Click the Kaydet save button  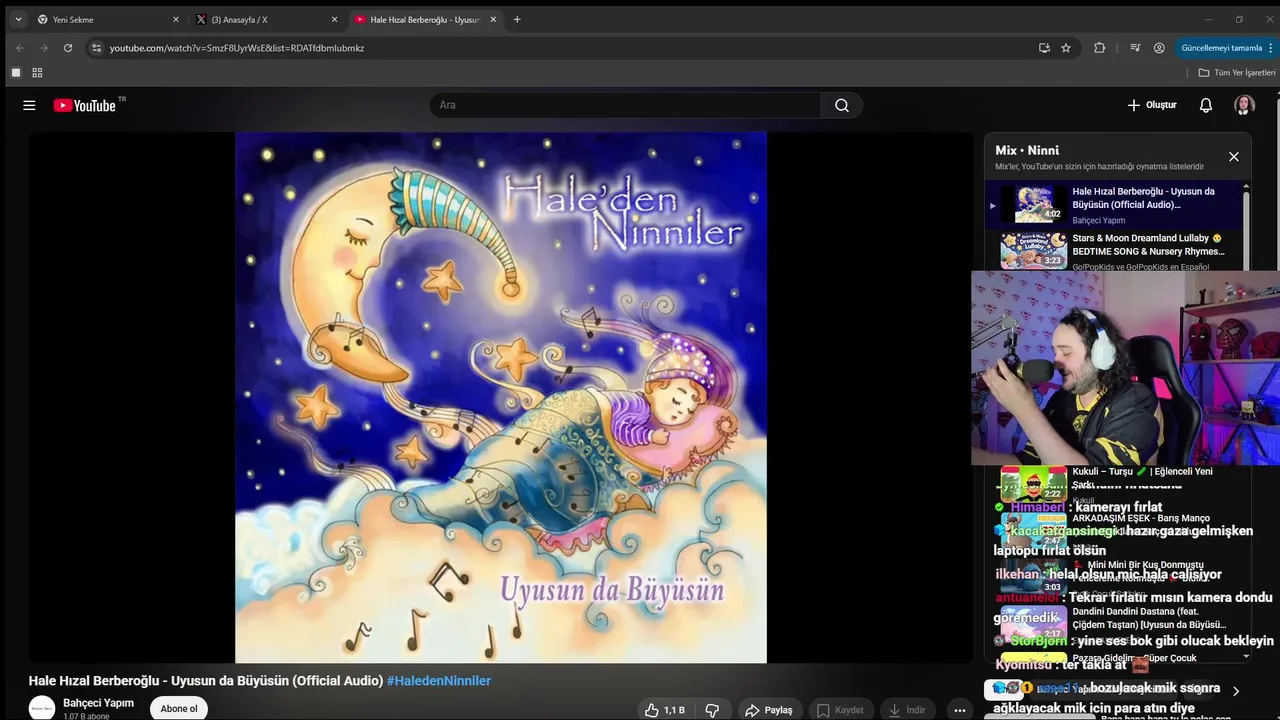pyautogui.click(x=840, y=710)
